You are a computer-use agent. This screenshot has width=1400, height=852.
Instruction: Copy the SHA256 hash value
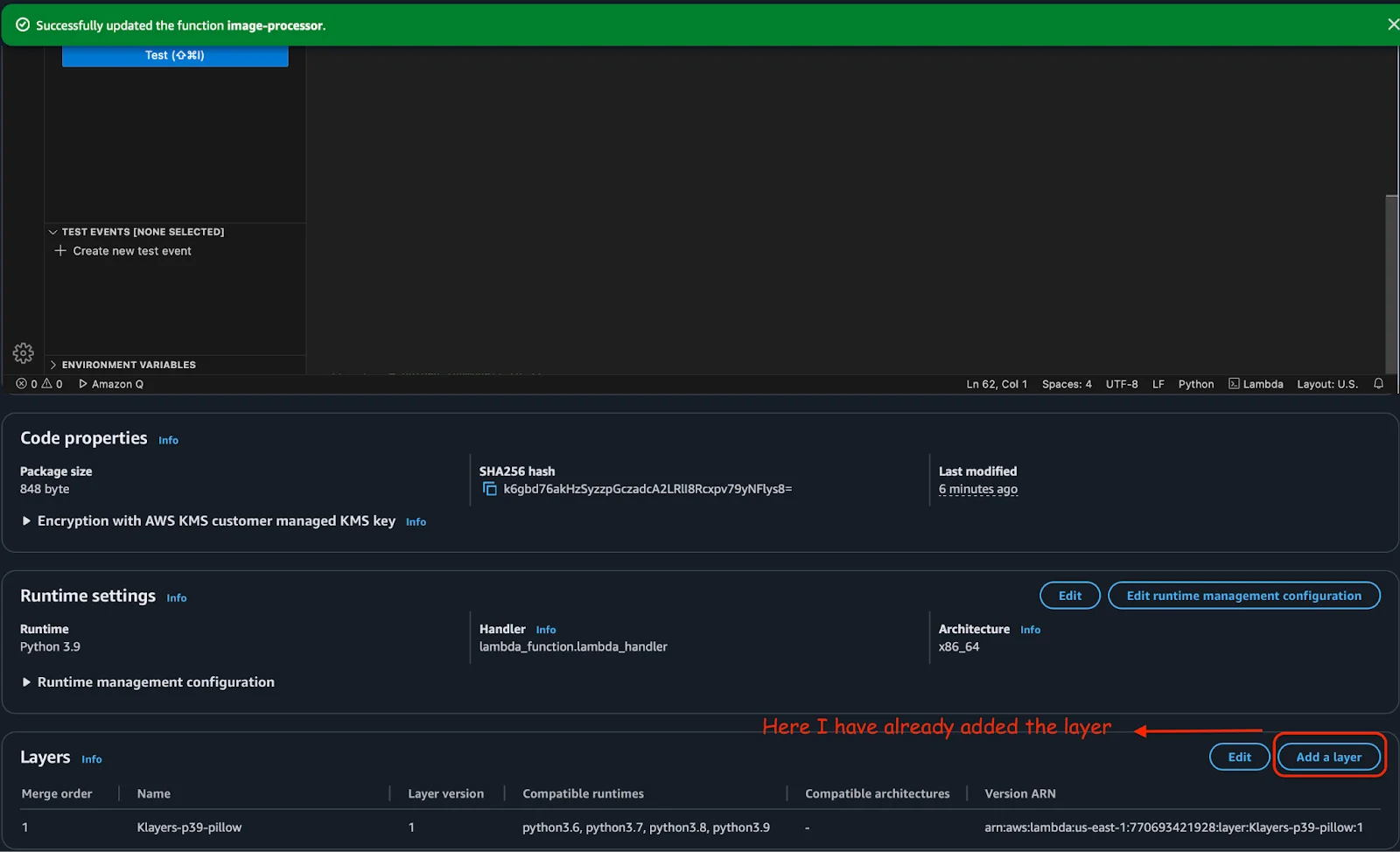click(489, 489)
